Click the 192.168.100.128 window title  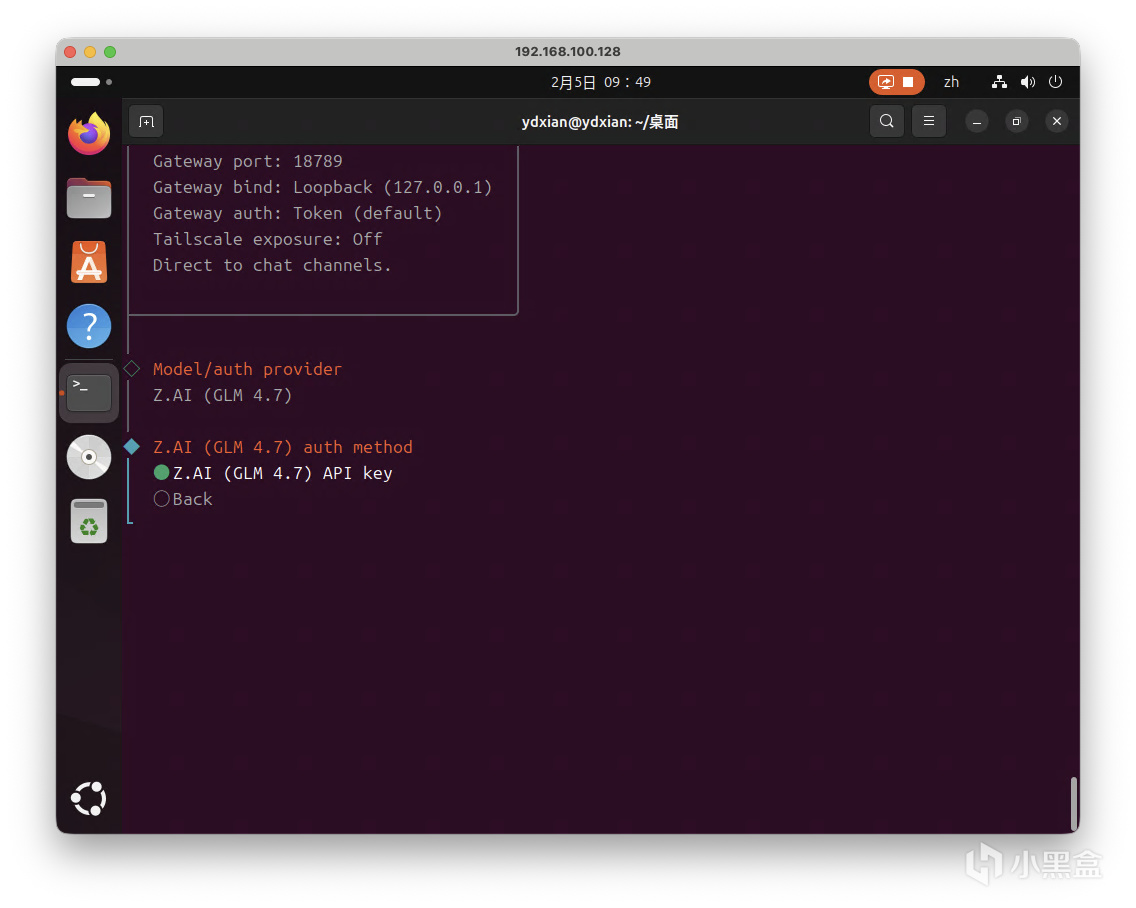pyautogui.click(x=568, y=51)
